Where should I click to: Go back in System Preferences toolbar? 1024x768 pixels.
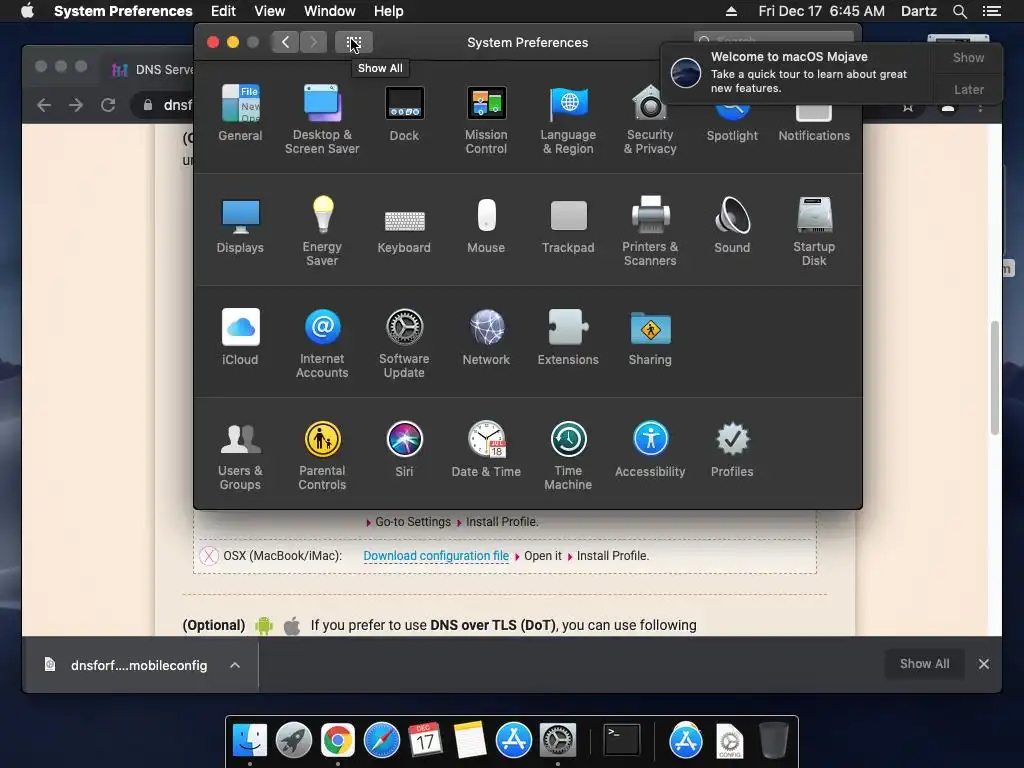(285, 42)
